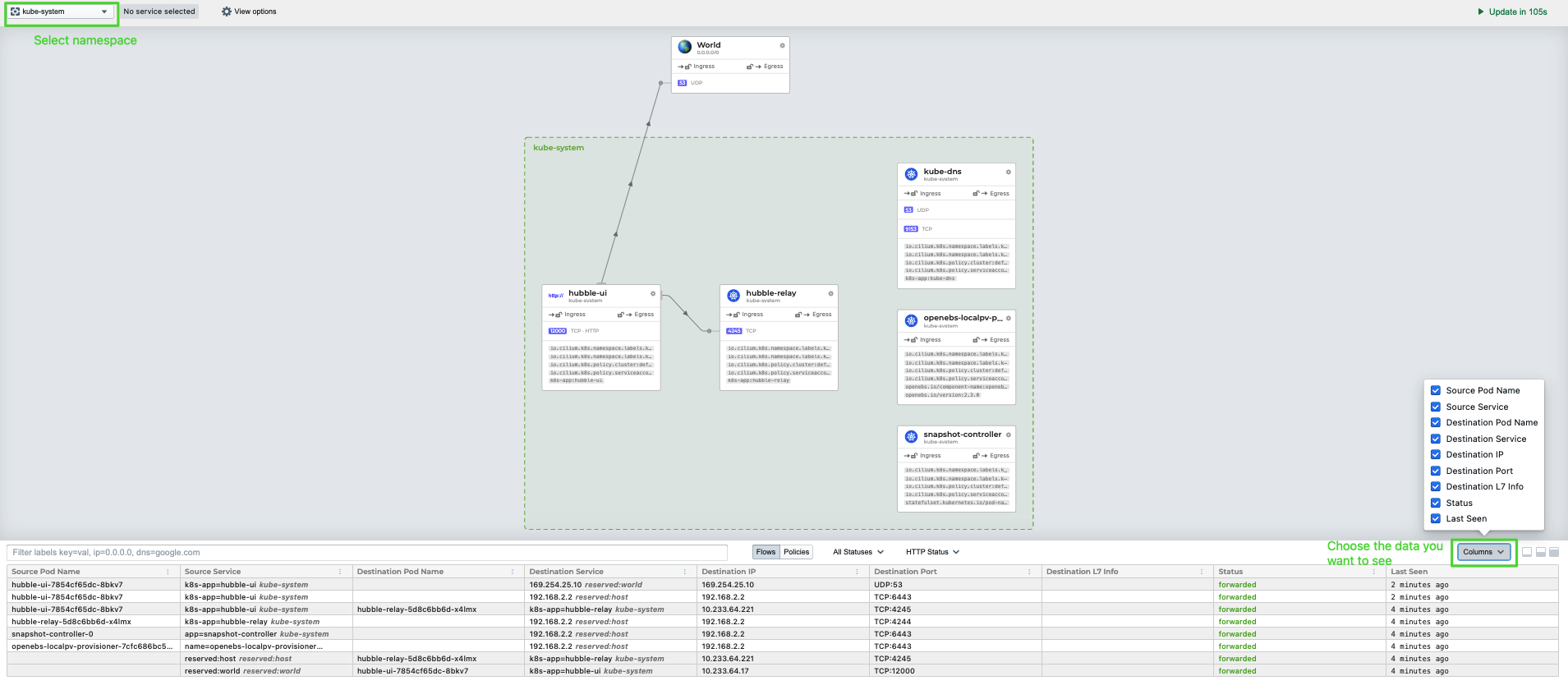This screenshot has height=699, width=1568.
Task: Open the kube-system namespace dropdown
Action: pyautogui.click(x=60, y=11)
